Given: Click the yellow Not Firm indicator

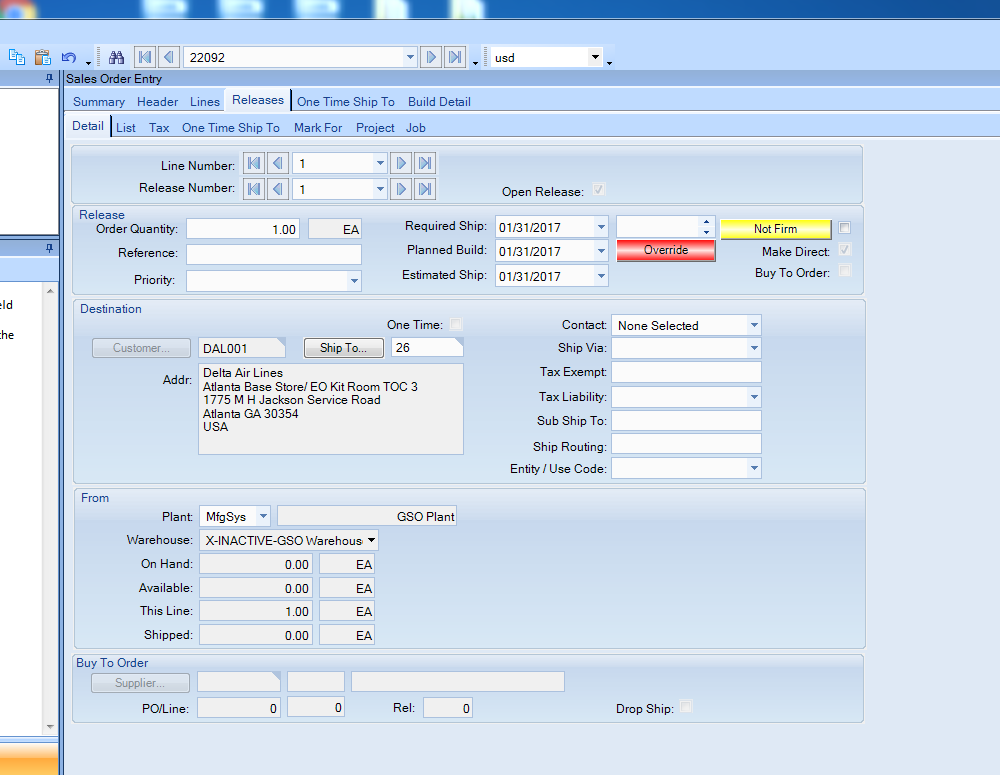Looking at the screenshot, I should click(x=775, y=229).
